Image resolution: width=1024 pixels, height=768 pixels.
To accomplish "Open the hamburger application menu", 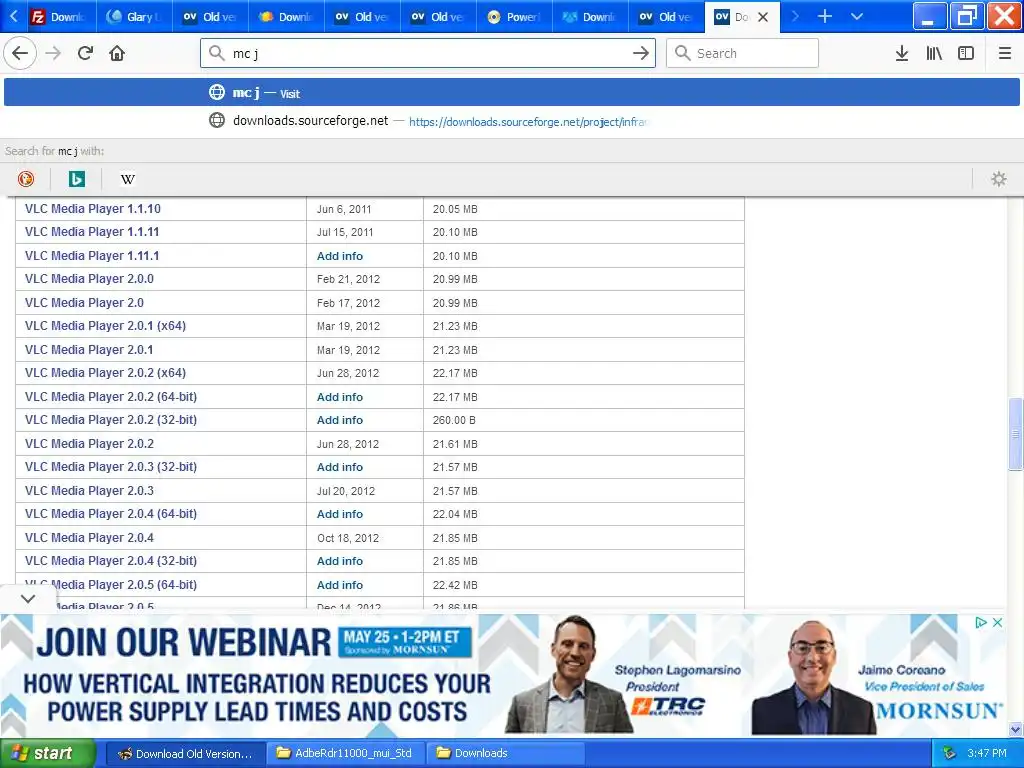I will point(1004,53).
